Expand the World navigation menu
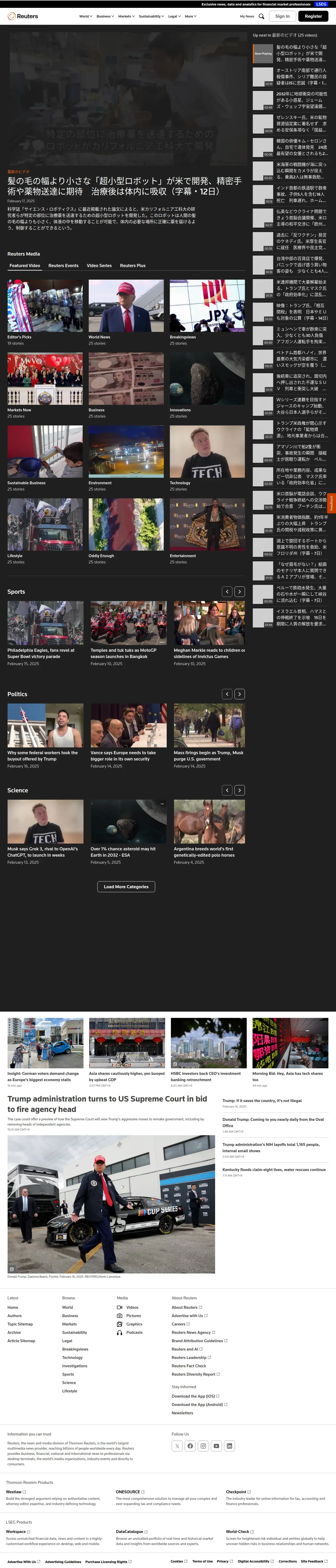The height and width of the screenshot is (1568, 336). [86, 16]
